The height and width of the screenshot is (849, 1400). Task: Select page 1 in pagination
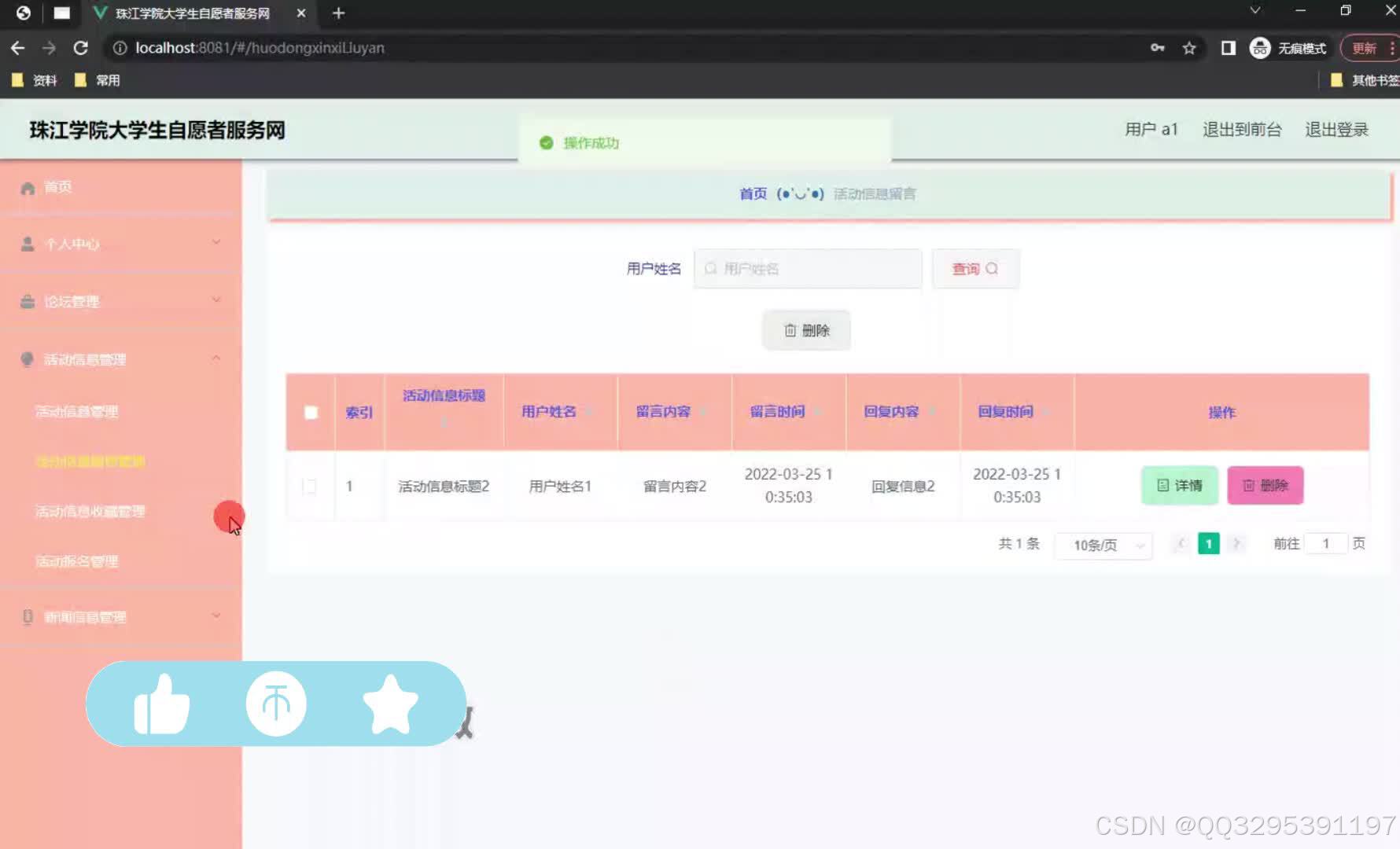1209,544
